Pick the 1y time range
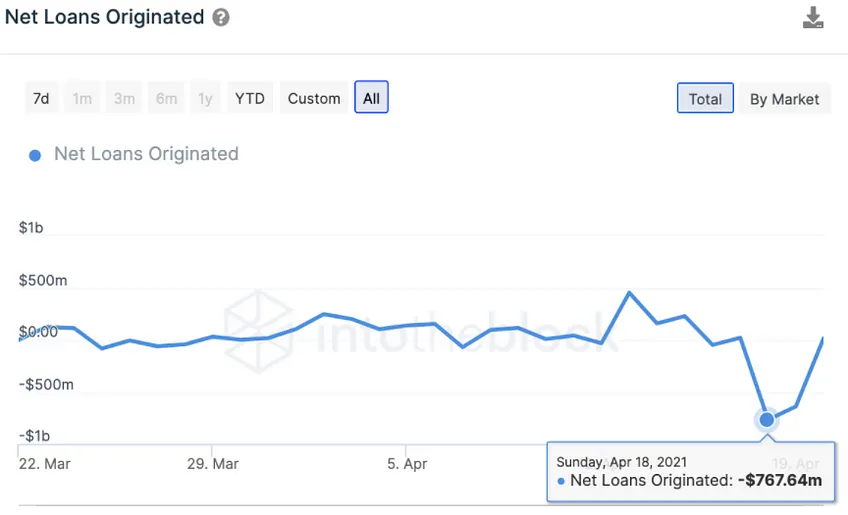 (x=206, y=98)
